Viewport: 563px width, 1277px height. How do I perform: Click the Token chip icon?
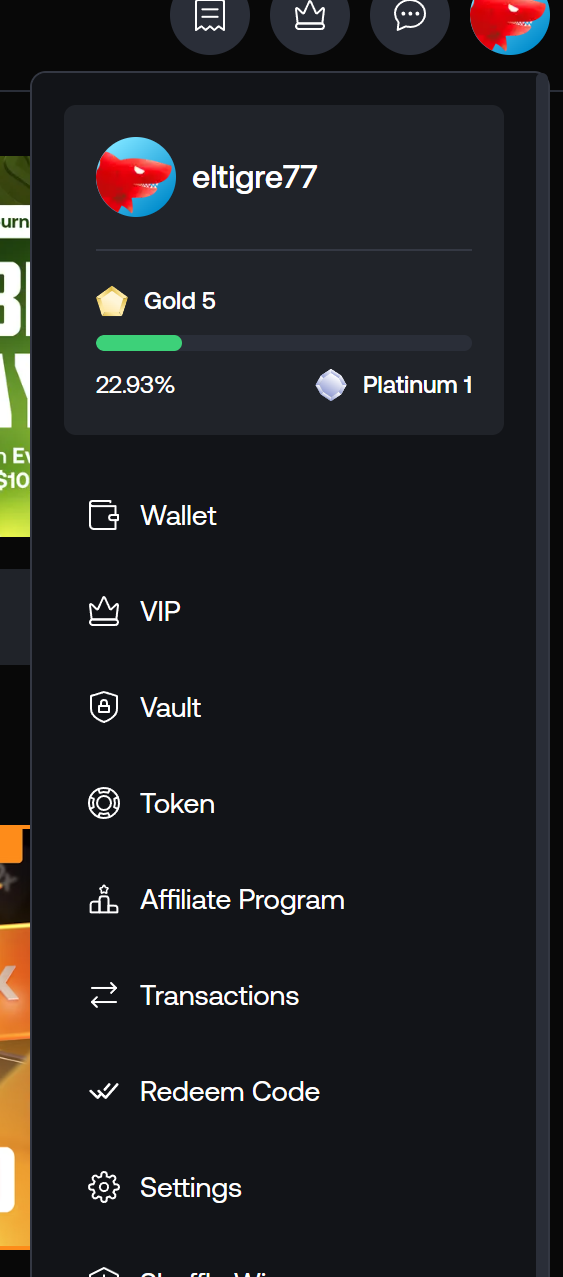(x=104, y=803)
